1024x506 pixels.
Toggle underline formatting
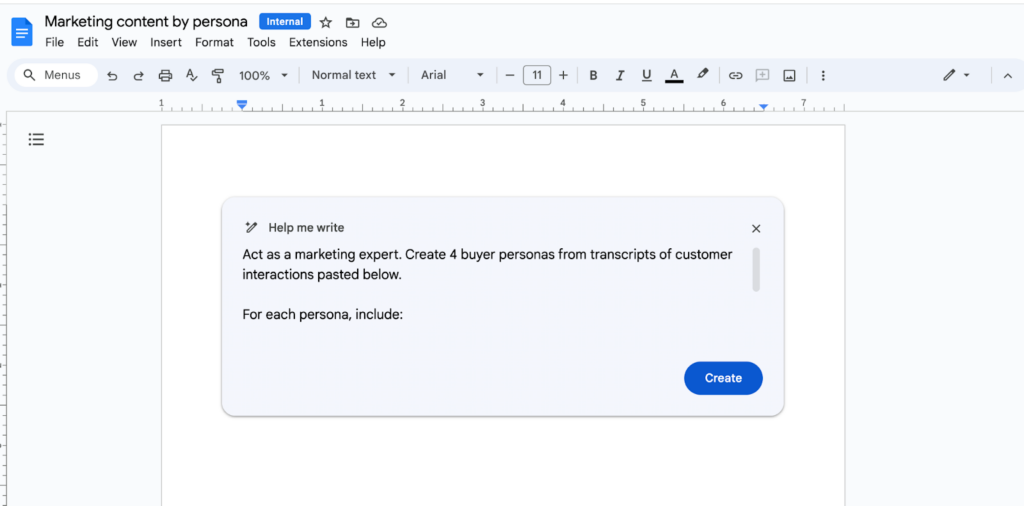647,76
